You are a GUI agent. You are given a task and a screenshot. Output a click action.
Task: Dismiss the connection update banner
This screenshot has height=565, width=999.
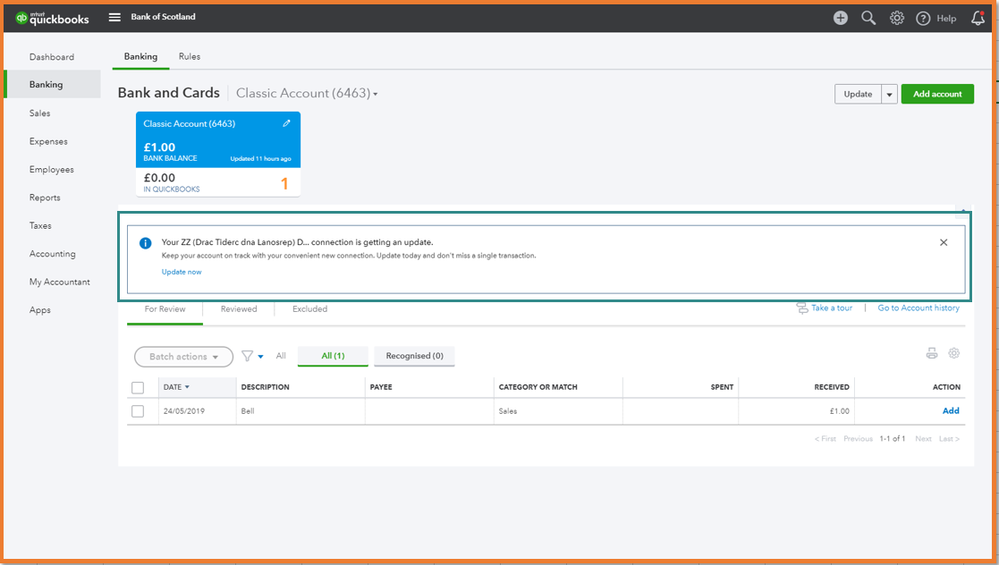click(944, 242)
